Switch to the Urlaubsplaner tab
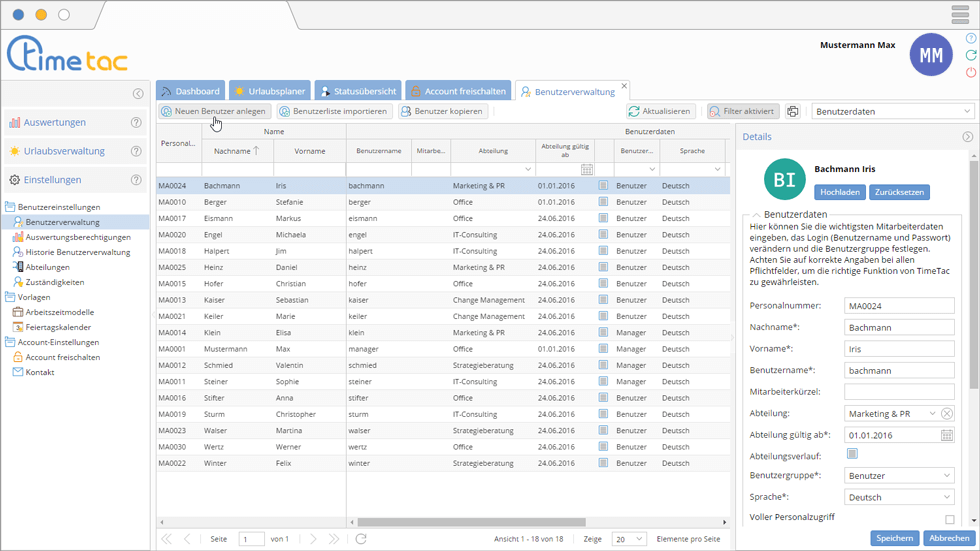Image resolution: width=980 pixels, height=551 pixels. coord(269,91)
